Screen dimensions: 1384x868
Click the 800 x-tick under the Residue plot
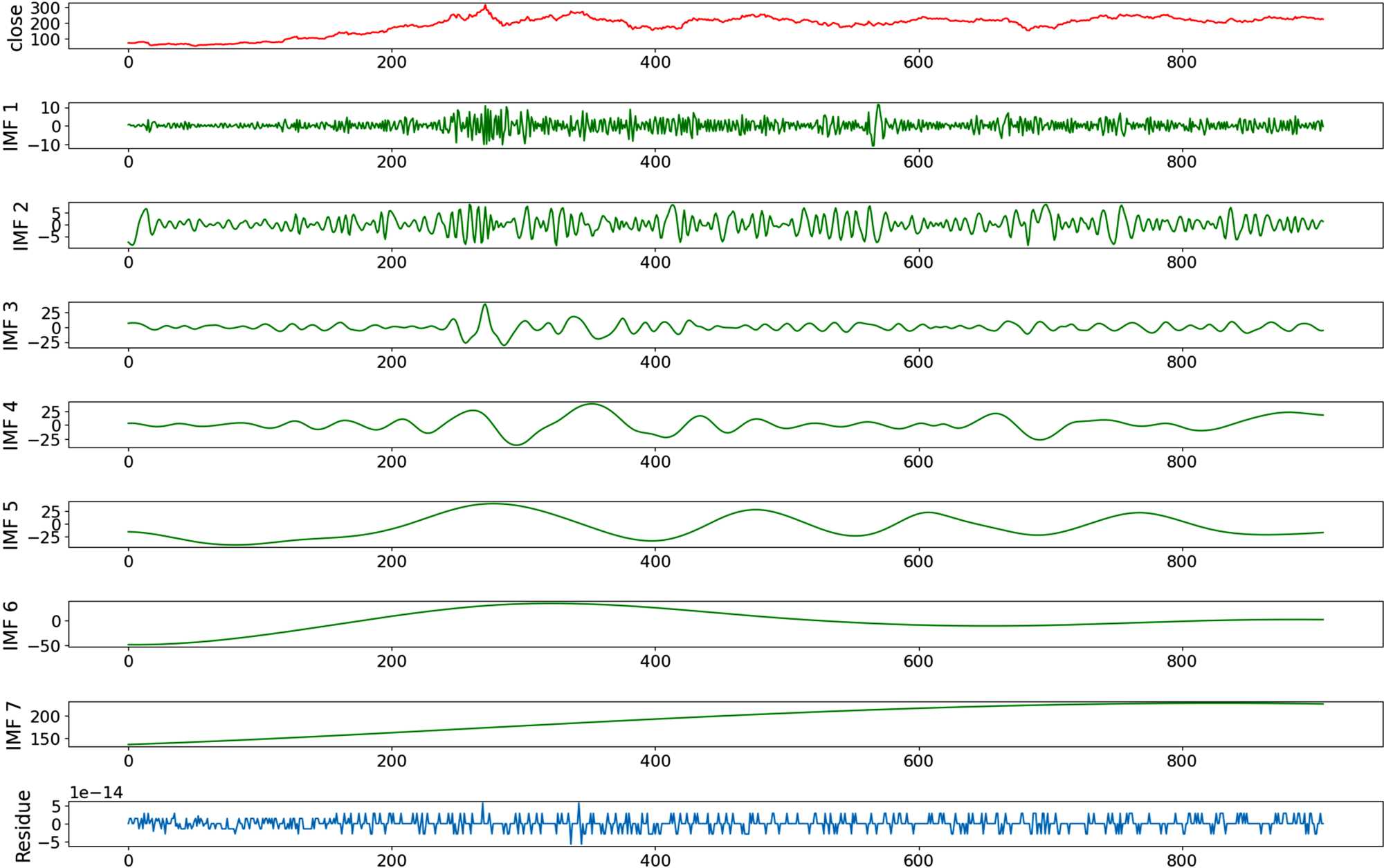[x=1181, y=860]
